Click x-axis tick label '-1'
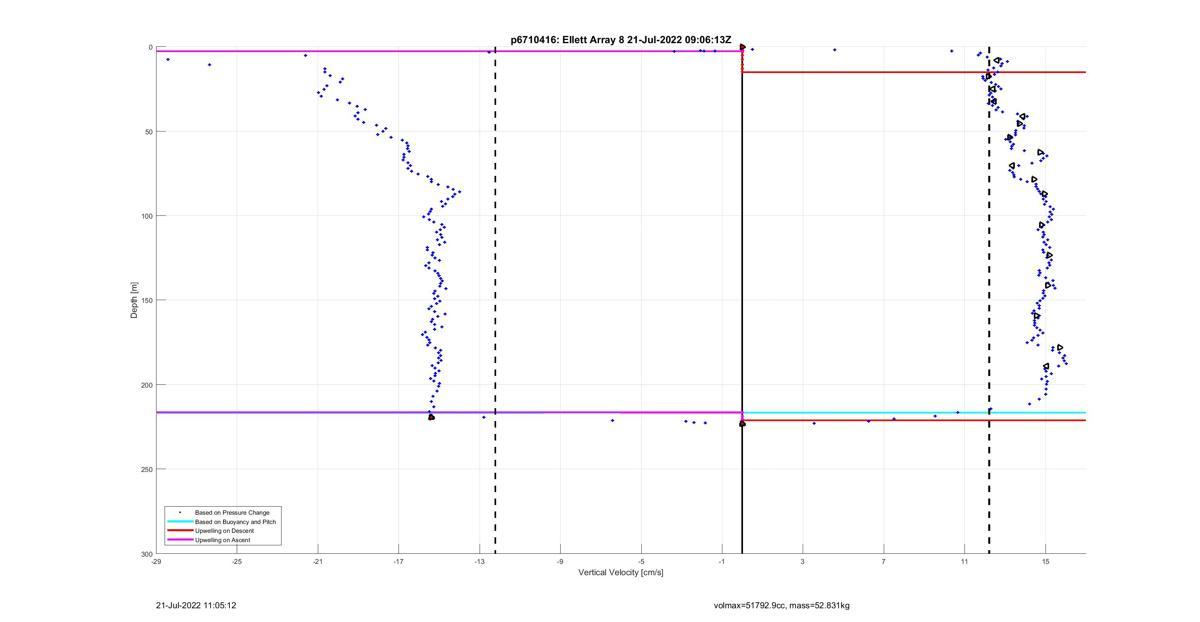Image resolution: width=1200 pixels, height=622 pixels. point(721,562)
